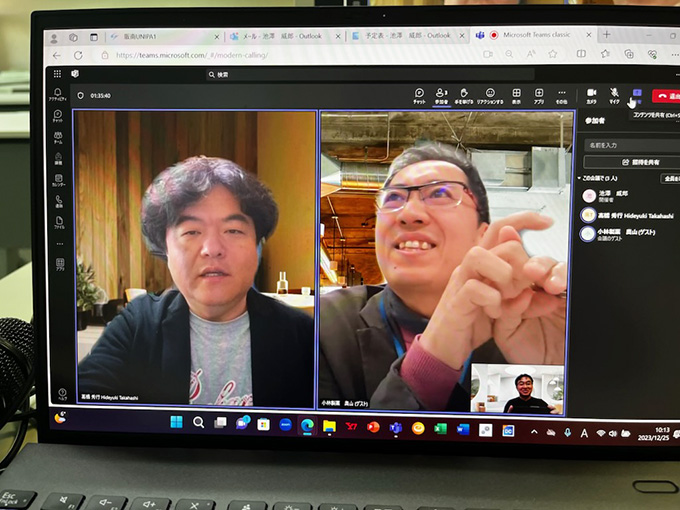The width and height of the screenshot is (680, 510).
Task: Click the Edge profile avatar icon
Action: (54, 39)
